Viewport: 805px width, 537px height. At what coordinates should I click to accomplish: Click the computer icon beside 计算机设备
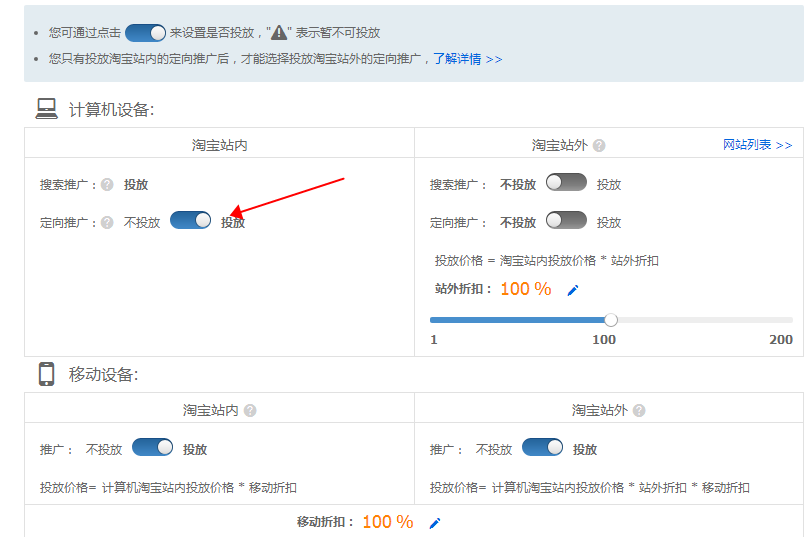tap(46, 108)
